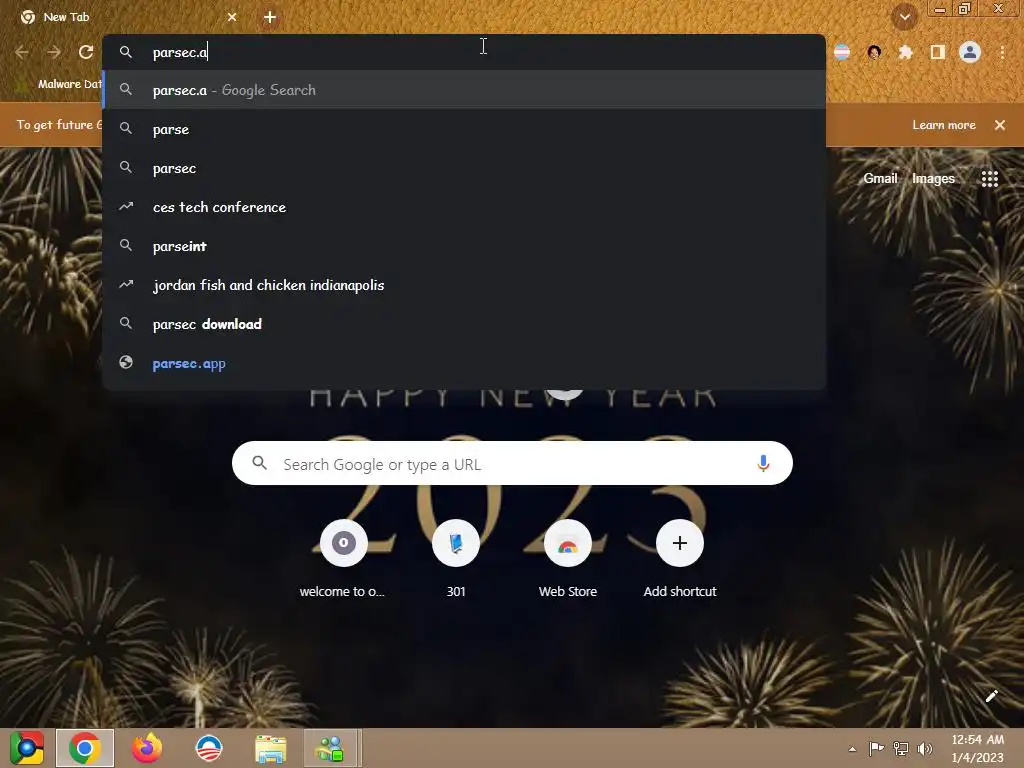Open the tab search dropdown arrow
The width and height of the screenshot is (1024, 768).
(x=904, y=17)
